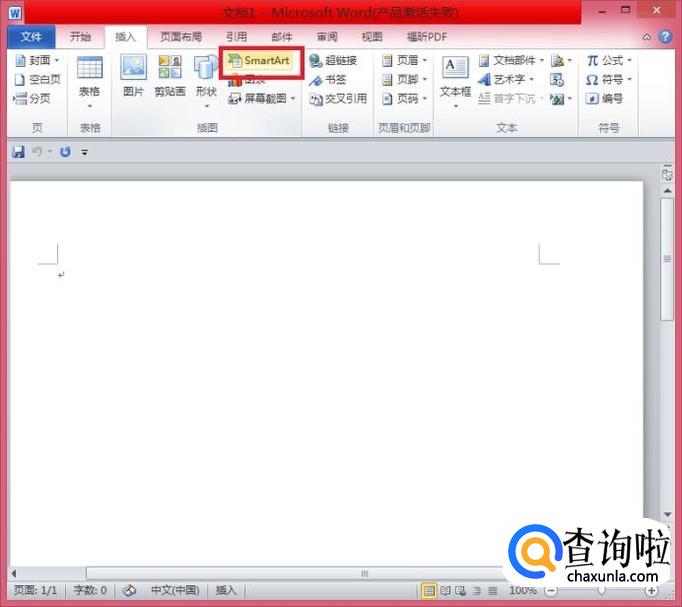The height and width of the screenshot is (607, 682).
Task: Expand the 公式 equation dropdown
Action: [629, 60]
